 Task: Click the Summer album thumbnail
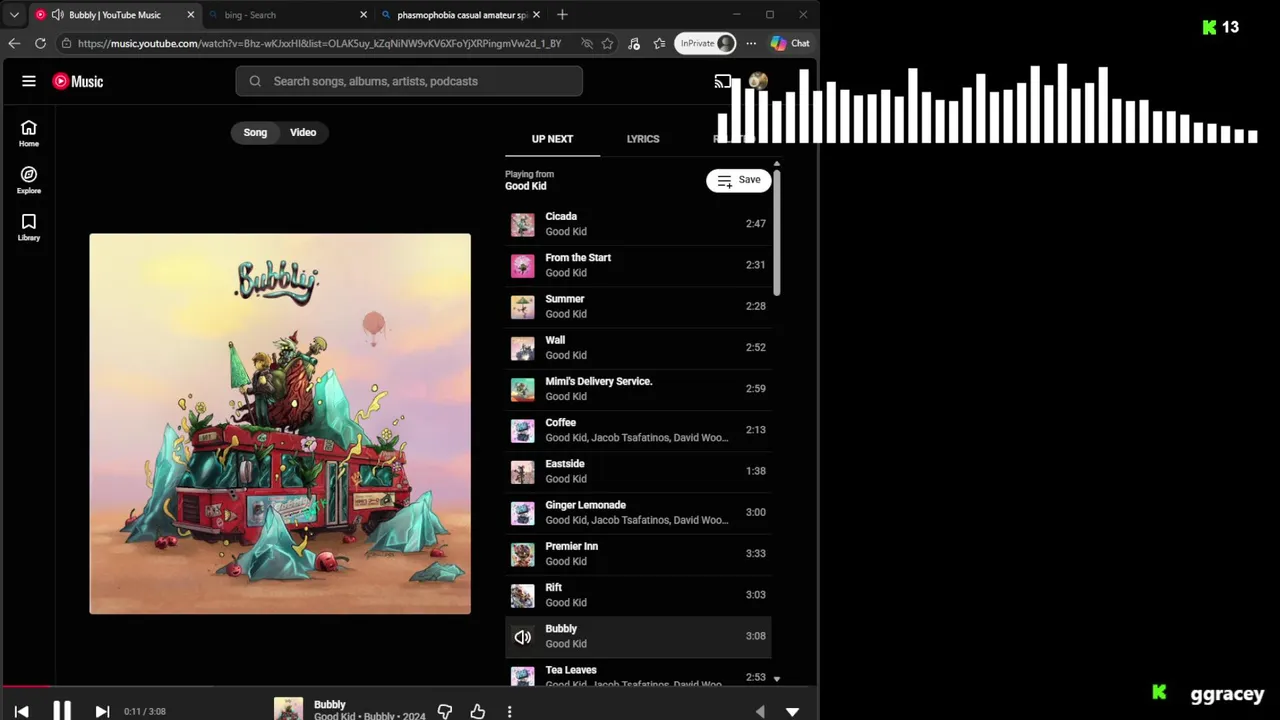(523, 306)
